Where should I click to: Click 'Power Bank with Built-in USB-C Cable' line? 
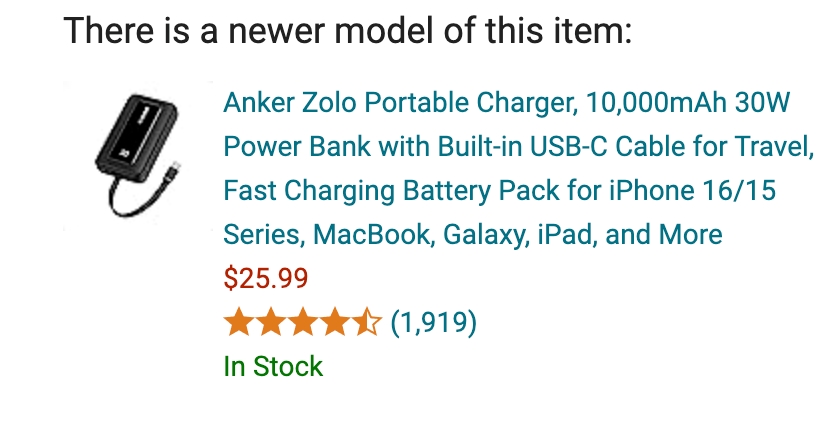tap(415, 147)
